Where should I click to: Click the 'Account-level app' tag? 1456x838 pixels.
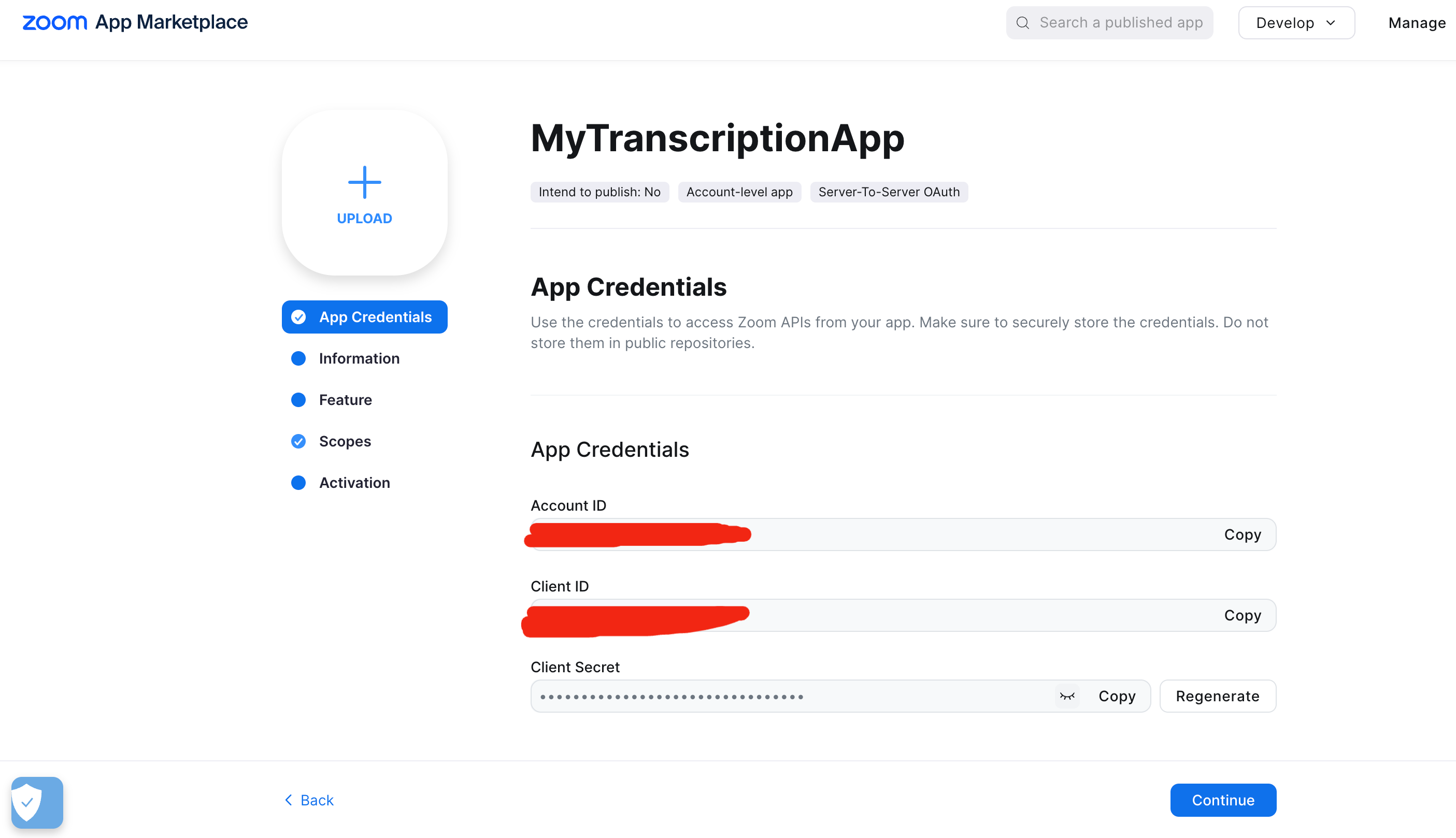(x=739, y=192)
